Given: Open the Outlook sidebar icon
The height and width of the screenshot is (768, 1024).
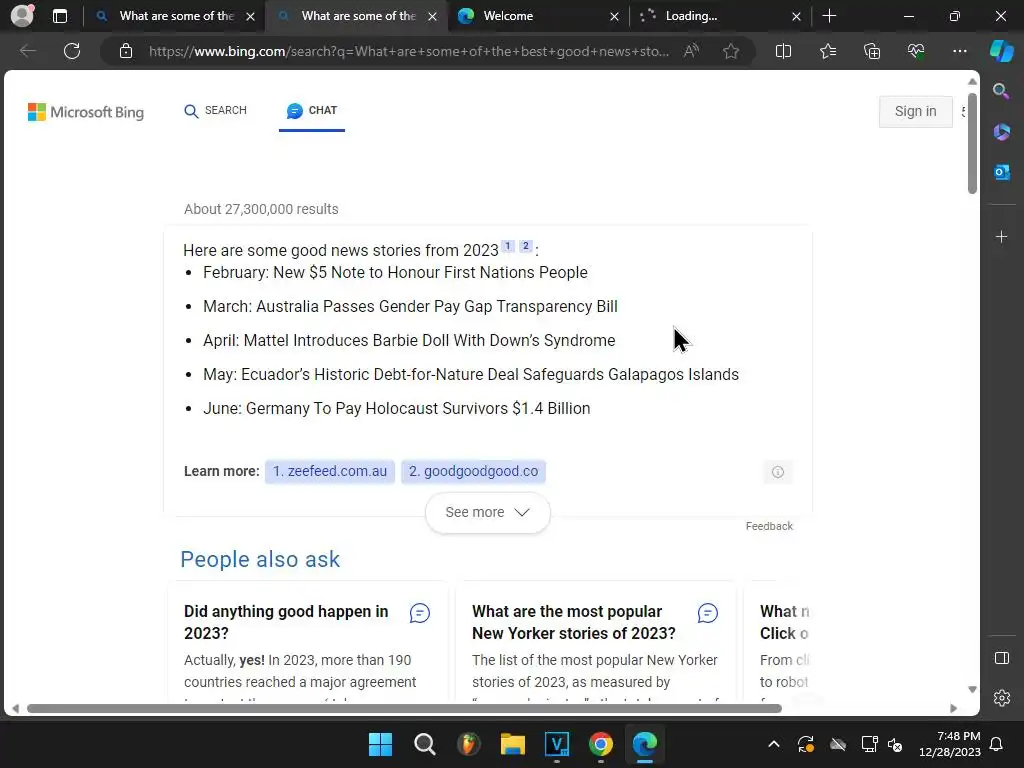Looking at the screenshot, I should [1001, 172].
